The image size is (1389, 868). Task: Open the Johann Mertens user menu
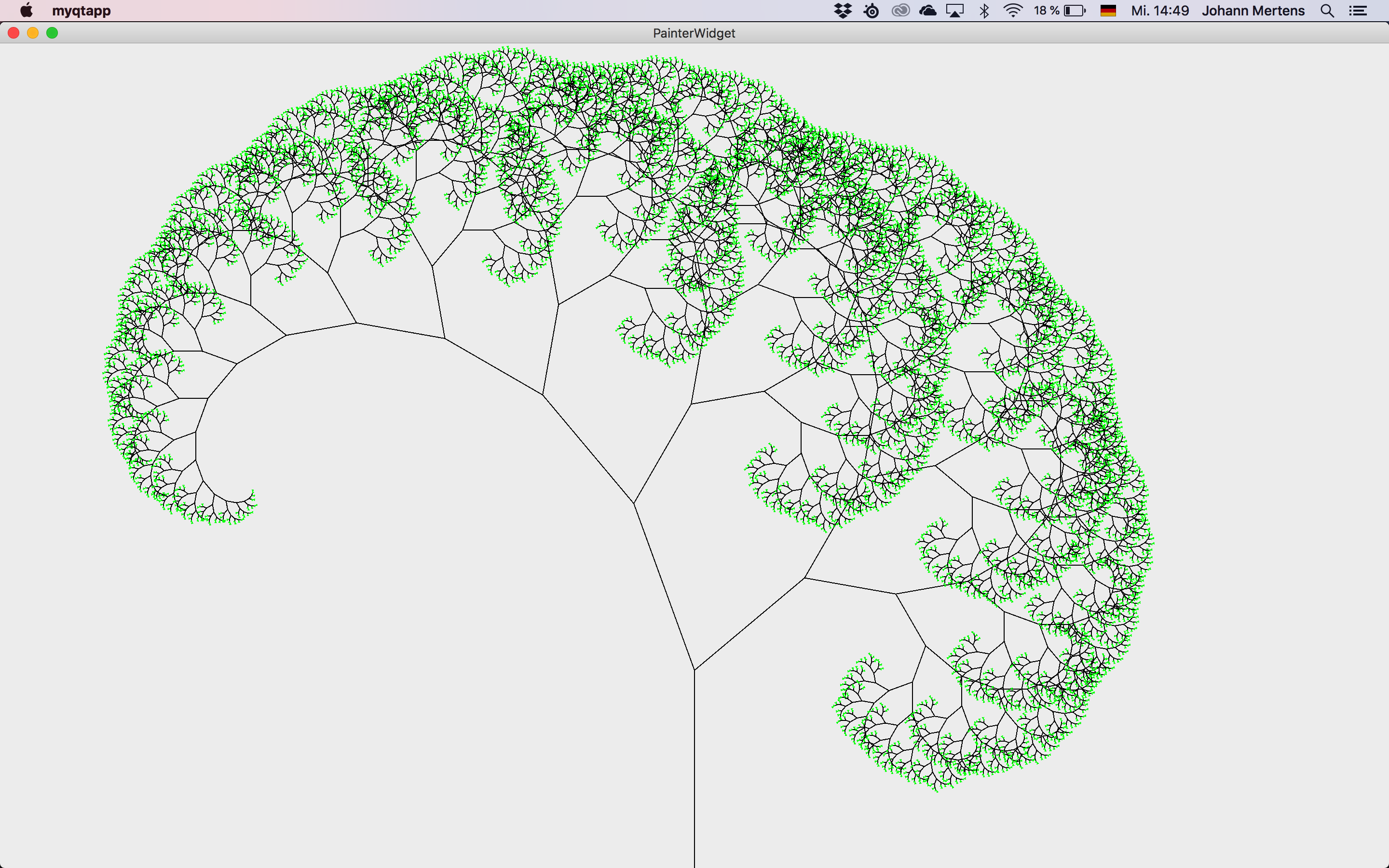click(x=1253, y=11)
